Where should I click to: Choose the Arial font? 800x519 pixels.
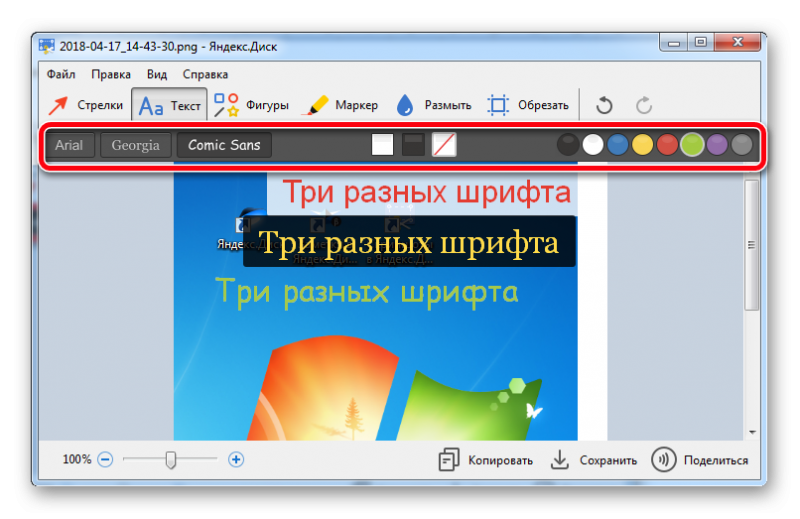coord(69,145)
